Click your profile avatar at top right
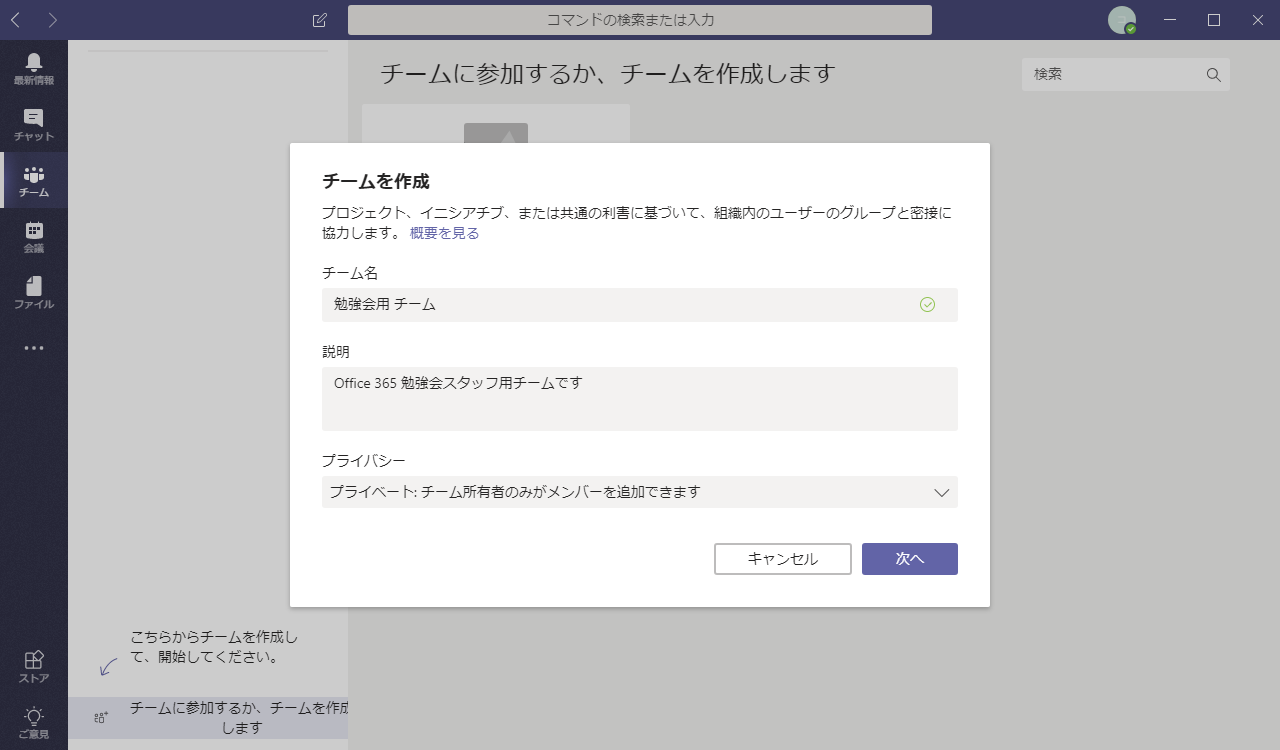The height and width of the screenshot is (750, 1280). tap(1122, 19)
